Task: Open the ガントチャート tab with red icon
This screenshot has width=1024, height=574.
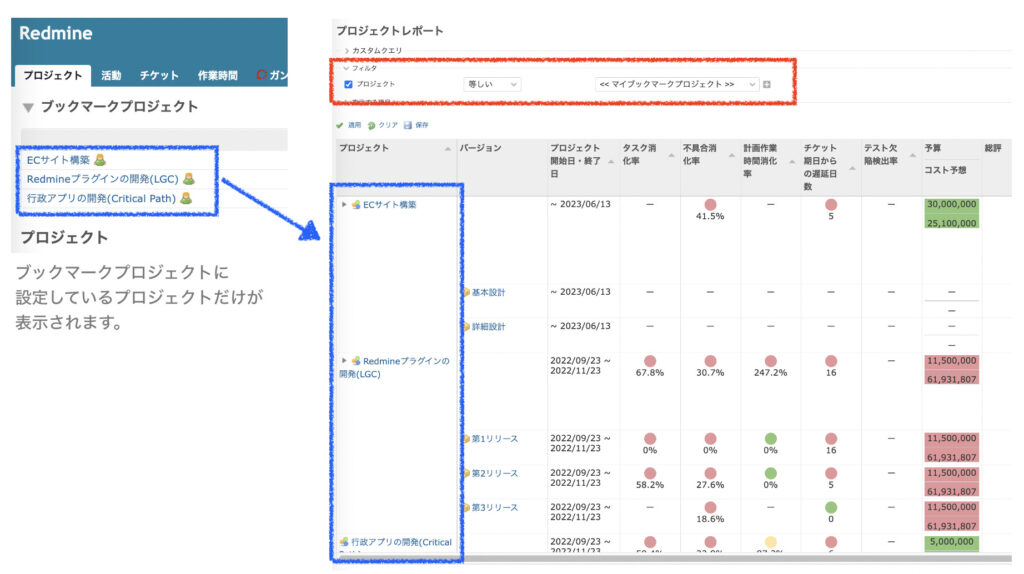Action: click(x=272, y=75)
